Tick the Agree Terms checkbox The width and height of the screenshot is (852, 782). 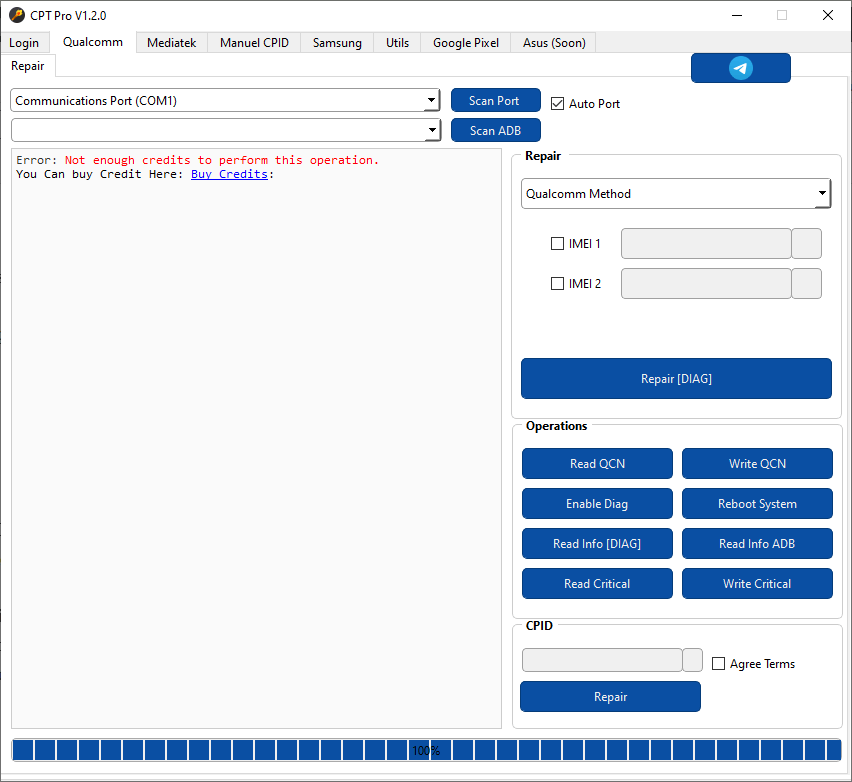pos(719,664)
